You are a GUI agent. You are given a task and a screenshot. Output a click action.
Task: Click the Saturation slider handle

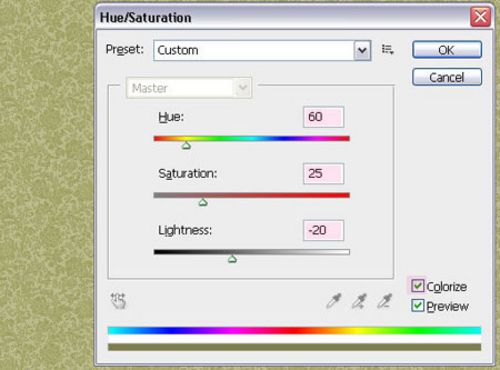[x=203, y=202]
